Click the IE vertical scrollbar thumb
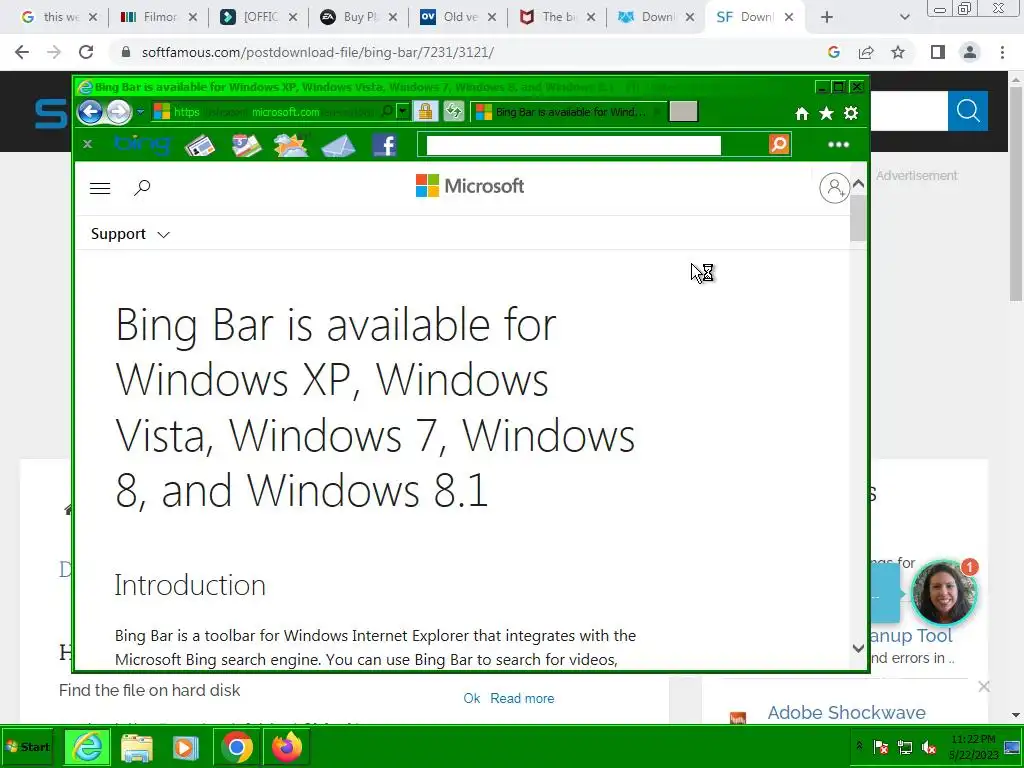This screenshot has height=768, width=1024. click(858, 217)
